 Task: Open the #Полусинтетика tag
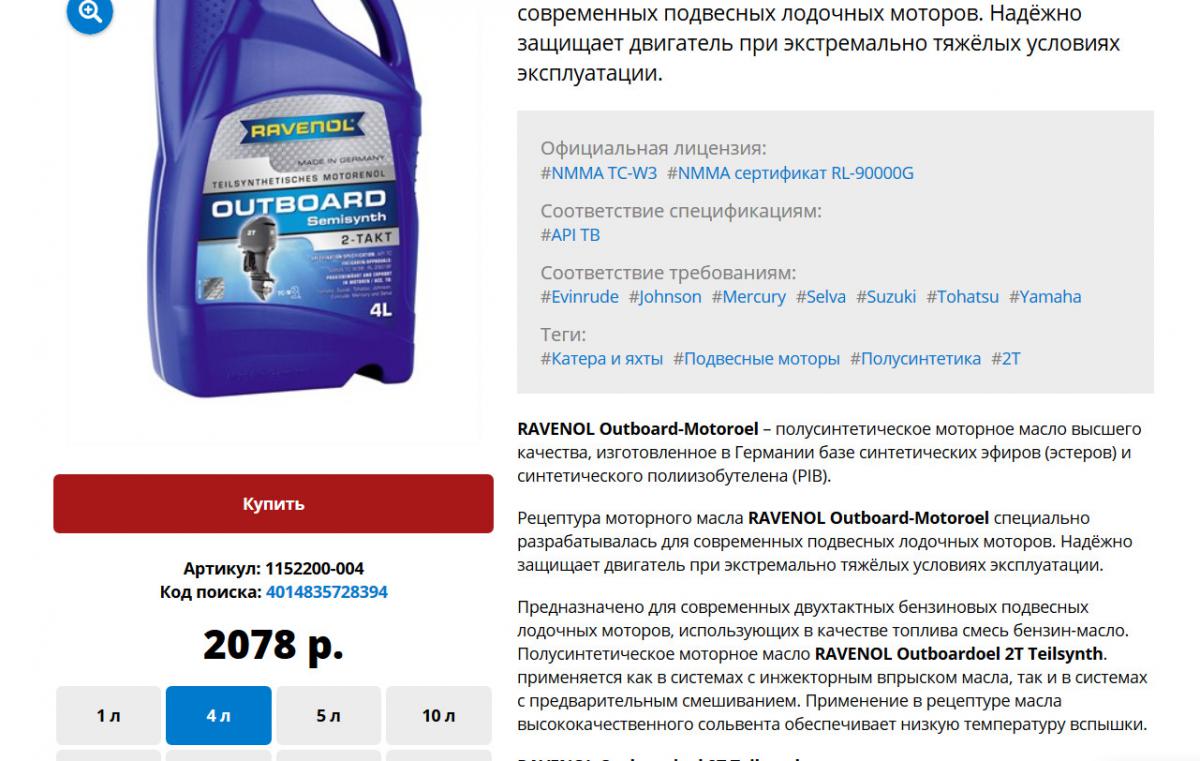coord(916,358)
